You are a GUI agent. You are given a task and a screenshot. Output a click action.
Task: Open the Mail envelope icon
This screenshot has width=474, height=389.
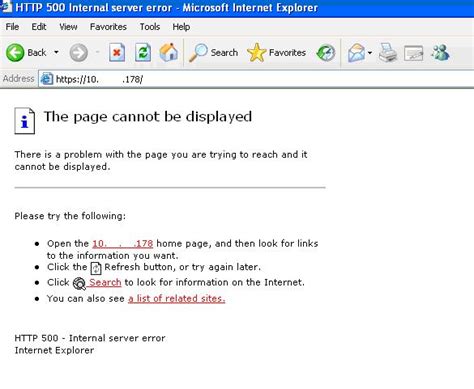click(356, 53)
